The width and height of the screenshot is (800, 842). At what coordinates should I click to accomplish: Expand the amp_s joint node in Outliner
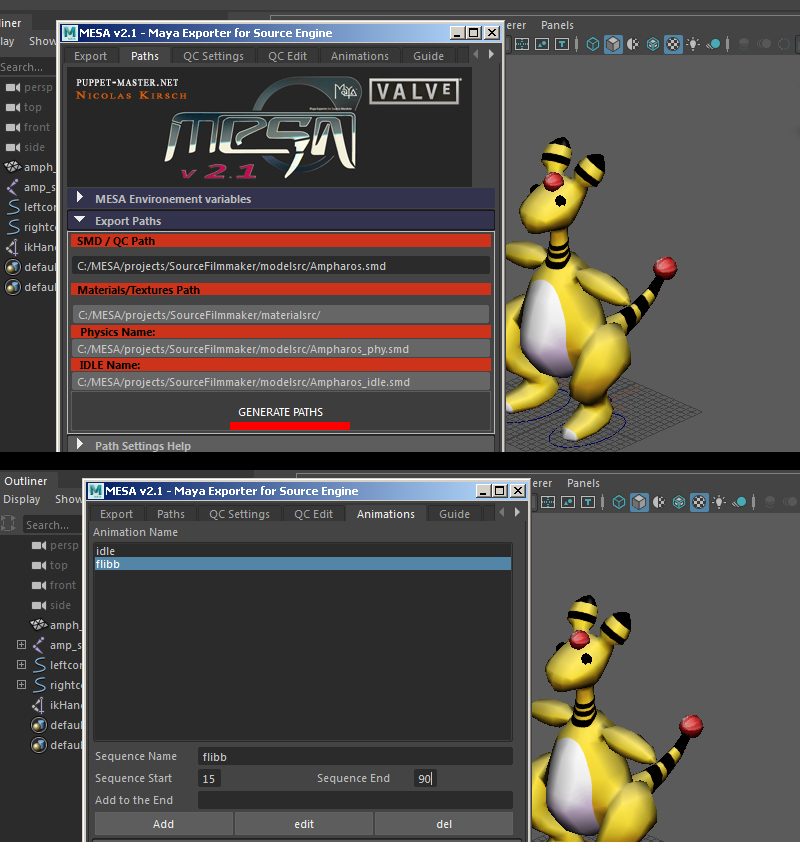click(x=21, y=644)
